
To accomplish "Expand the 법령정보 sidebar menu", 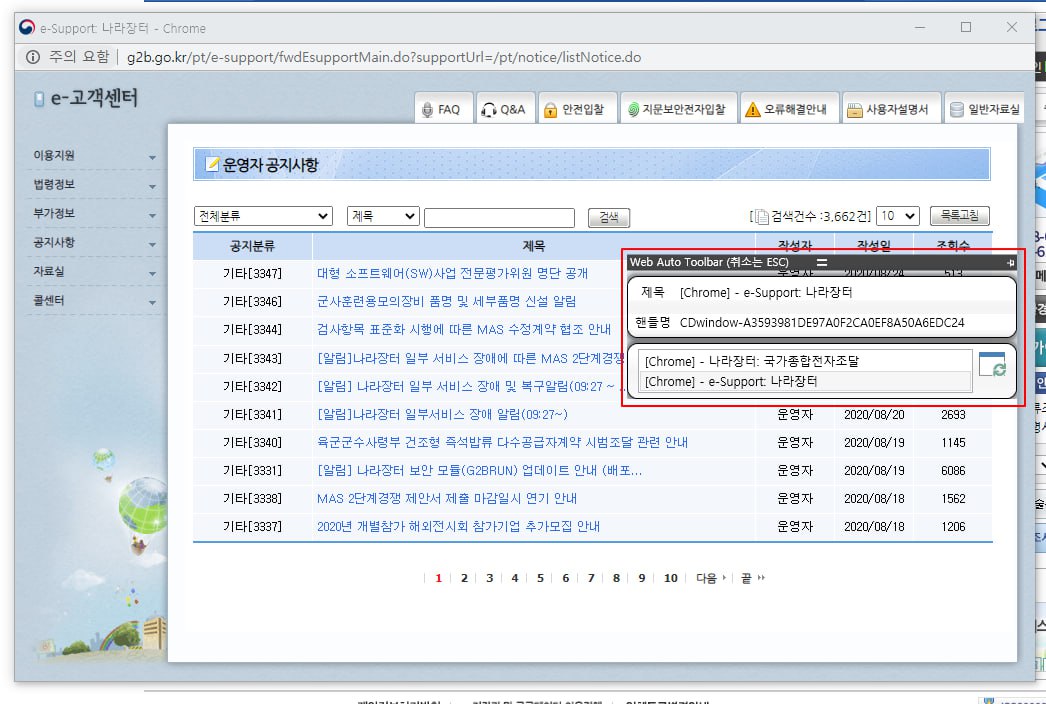I will tap(94, 185).
